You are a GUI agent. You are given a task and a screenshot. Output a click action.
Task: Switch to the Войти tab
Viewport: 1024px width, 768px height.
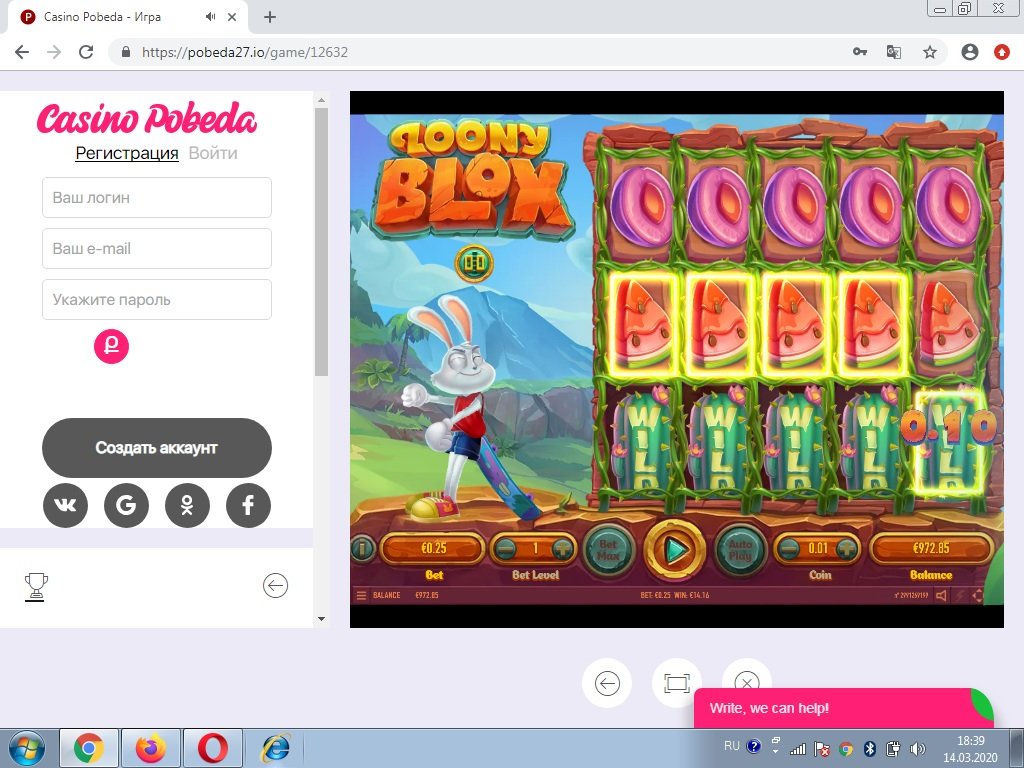click(213, 153)
